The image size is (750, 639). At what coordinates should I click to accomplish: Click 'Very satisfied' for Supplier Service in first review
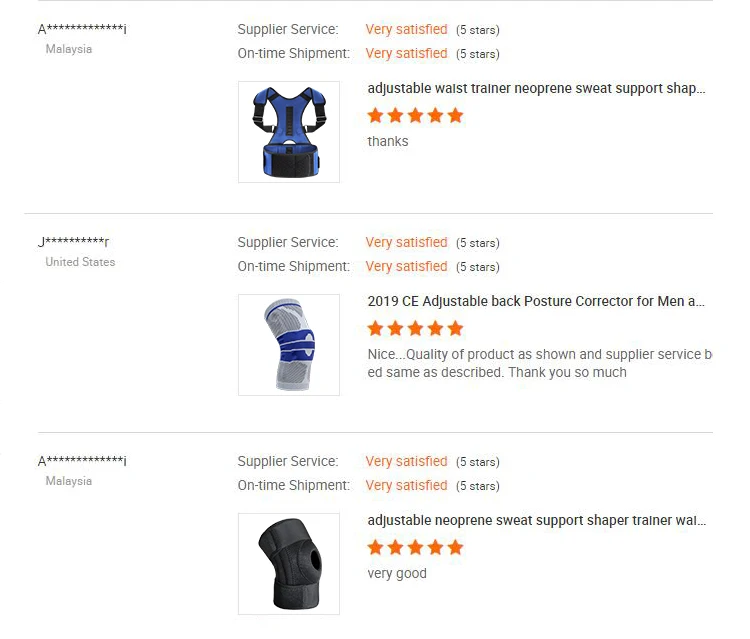(406, 29)
